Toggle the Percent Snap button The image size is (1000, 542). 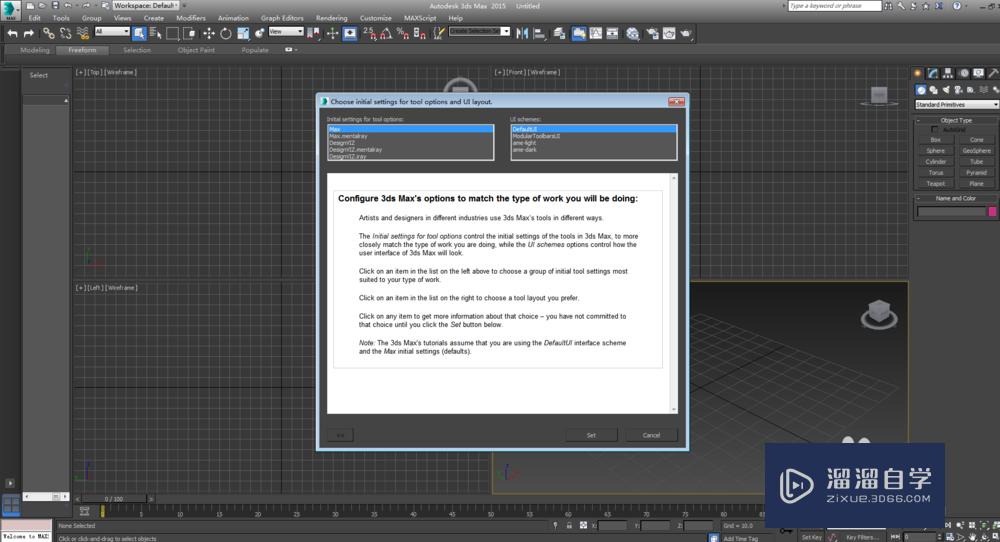click(402, 33)
